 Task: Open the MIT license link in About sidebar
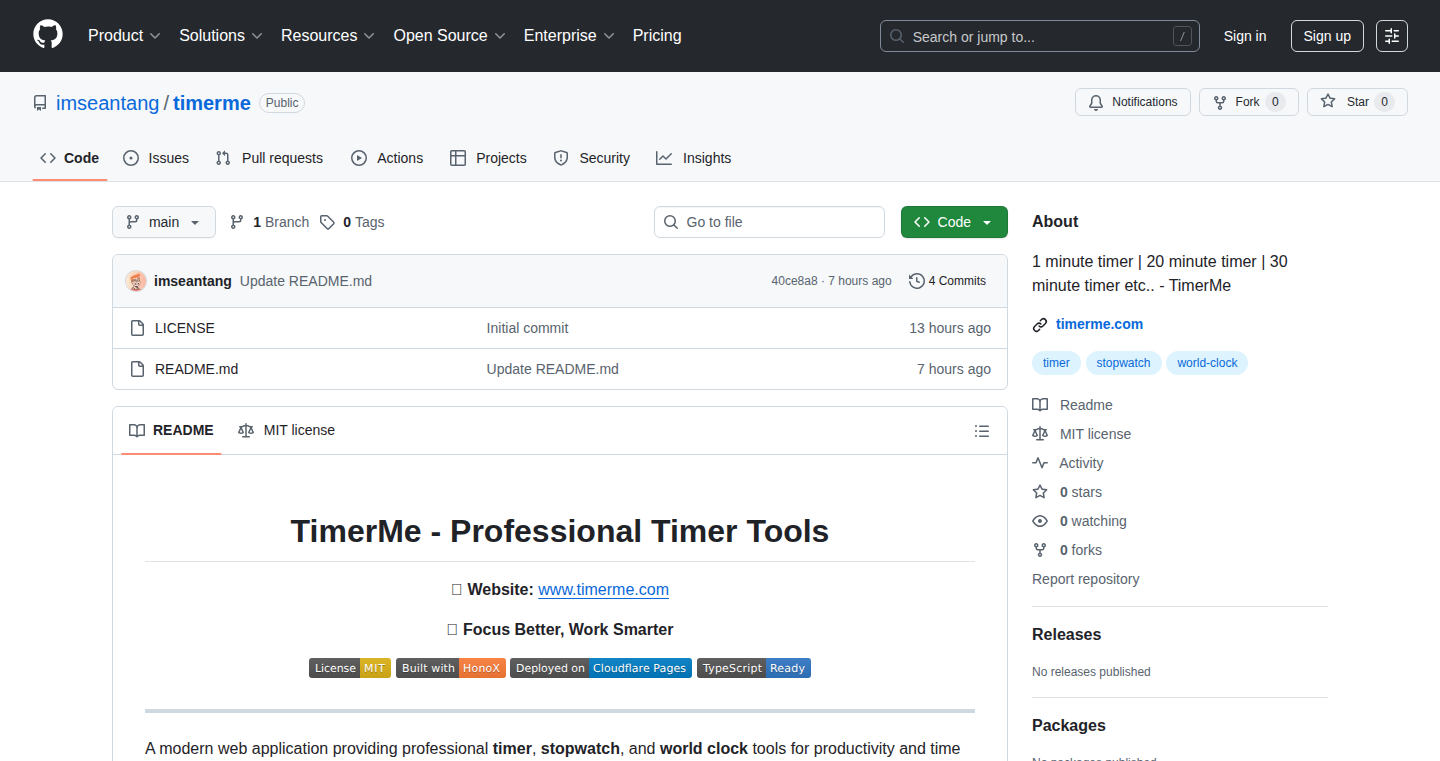[x=1082, y=434]
